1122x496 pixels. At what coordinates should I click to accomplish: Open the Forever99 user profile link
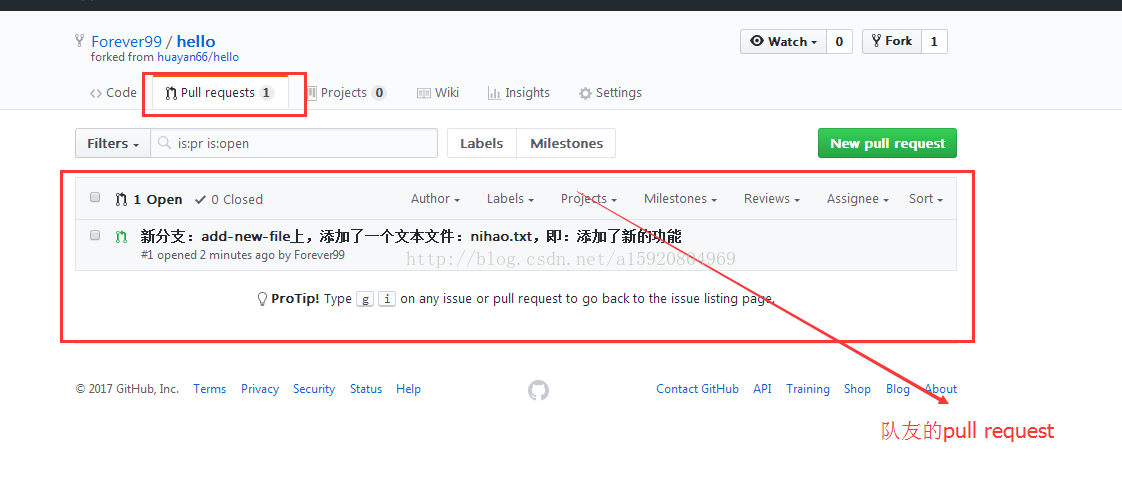click(x=127, y=42)
